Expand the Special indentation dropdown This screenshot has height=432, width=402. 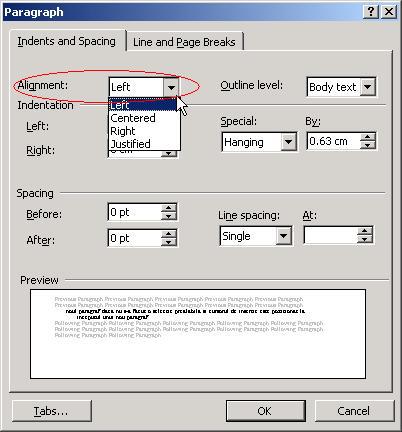(x=288, y=142)
